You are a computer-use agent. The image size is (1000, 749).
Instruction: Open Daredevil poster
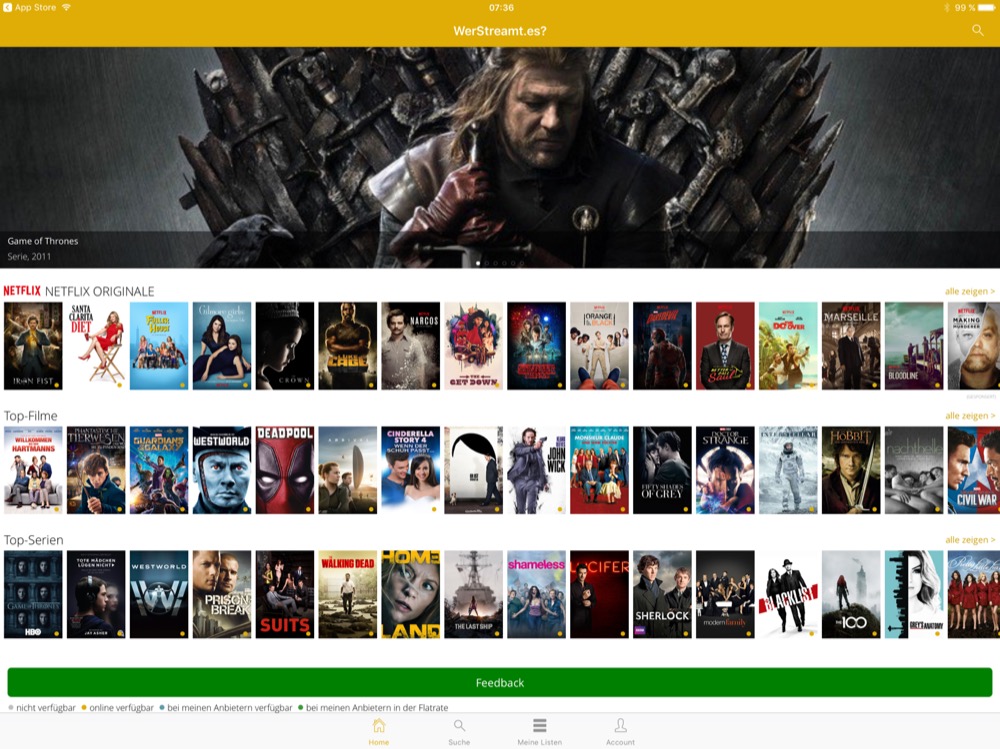pos(663,346)
